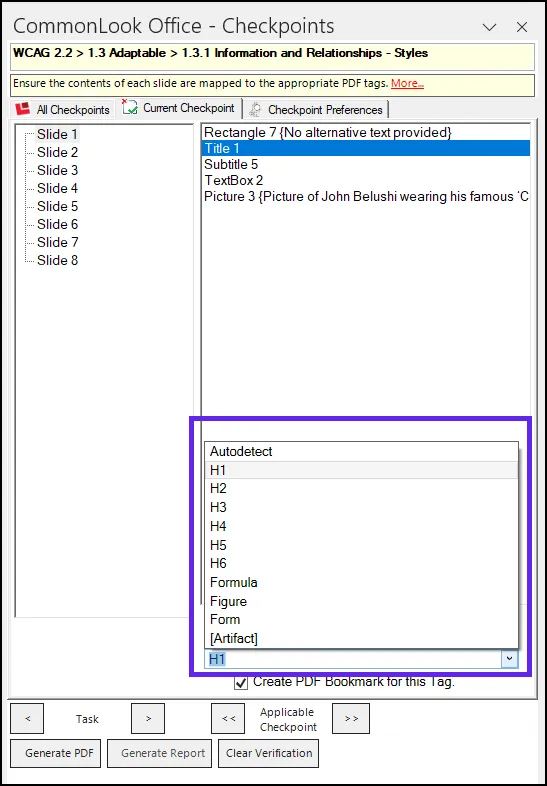The width and height of the screenshot is (547, 786).
Task: Choose H6 from the tag dropdown
Action: [x=361, y=564]
